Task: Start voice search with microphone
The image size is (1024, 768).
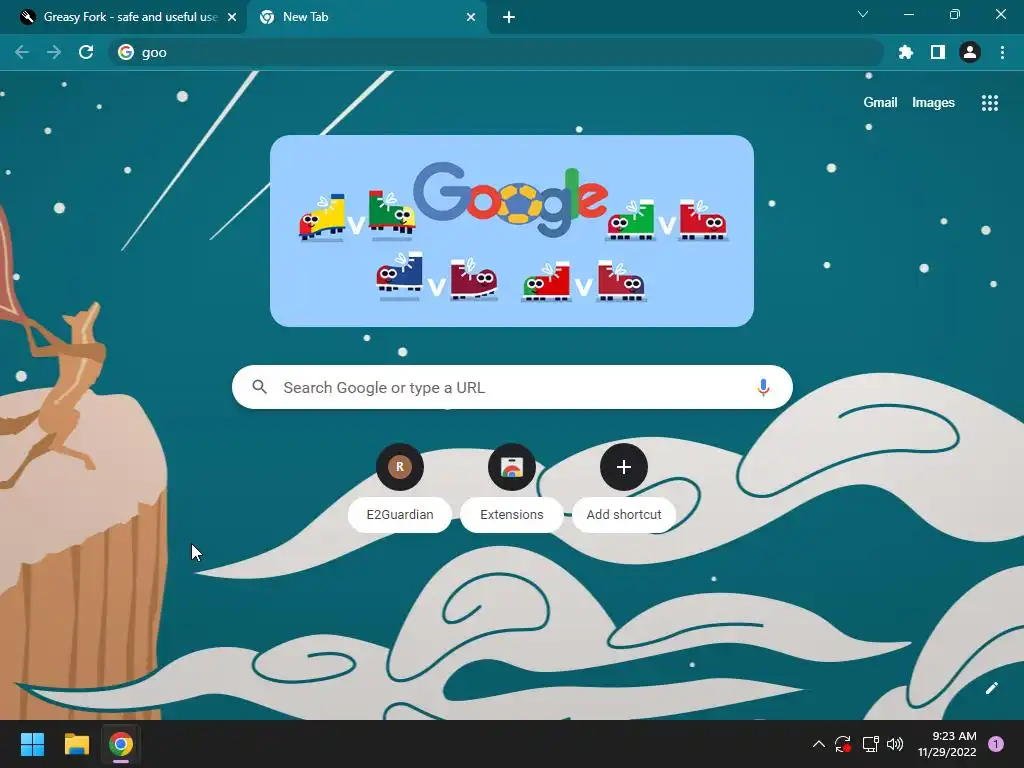Action: [x=763, y=387]
